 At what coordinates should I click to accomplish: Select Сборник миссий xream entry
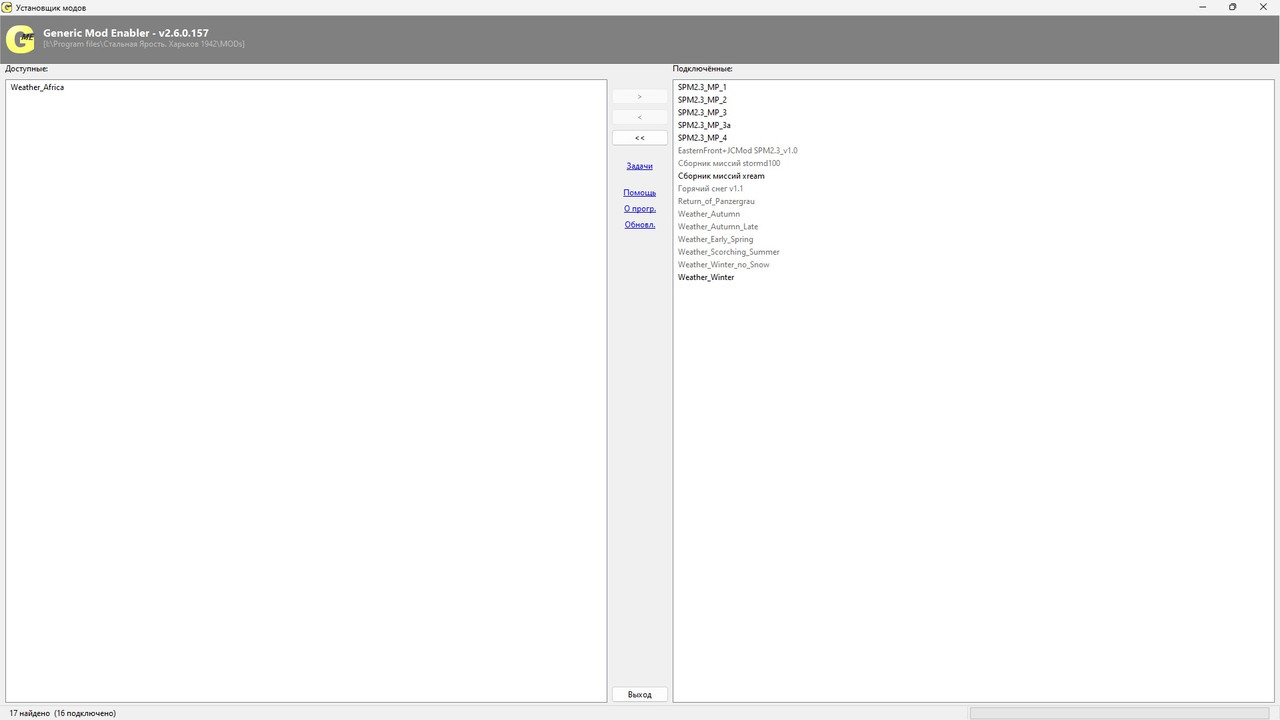coord(721,176)
